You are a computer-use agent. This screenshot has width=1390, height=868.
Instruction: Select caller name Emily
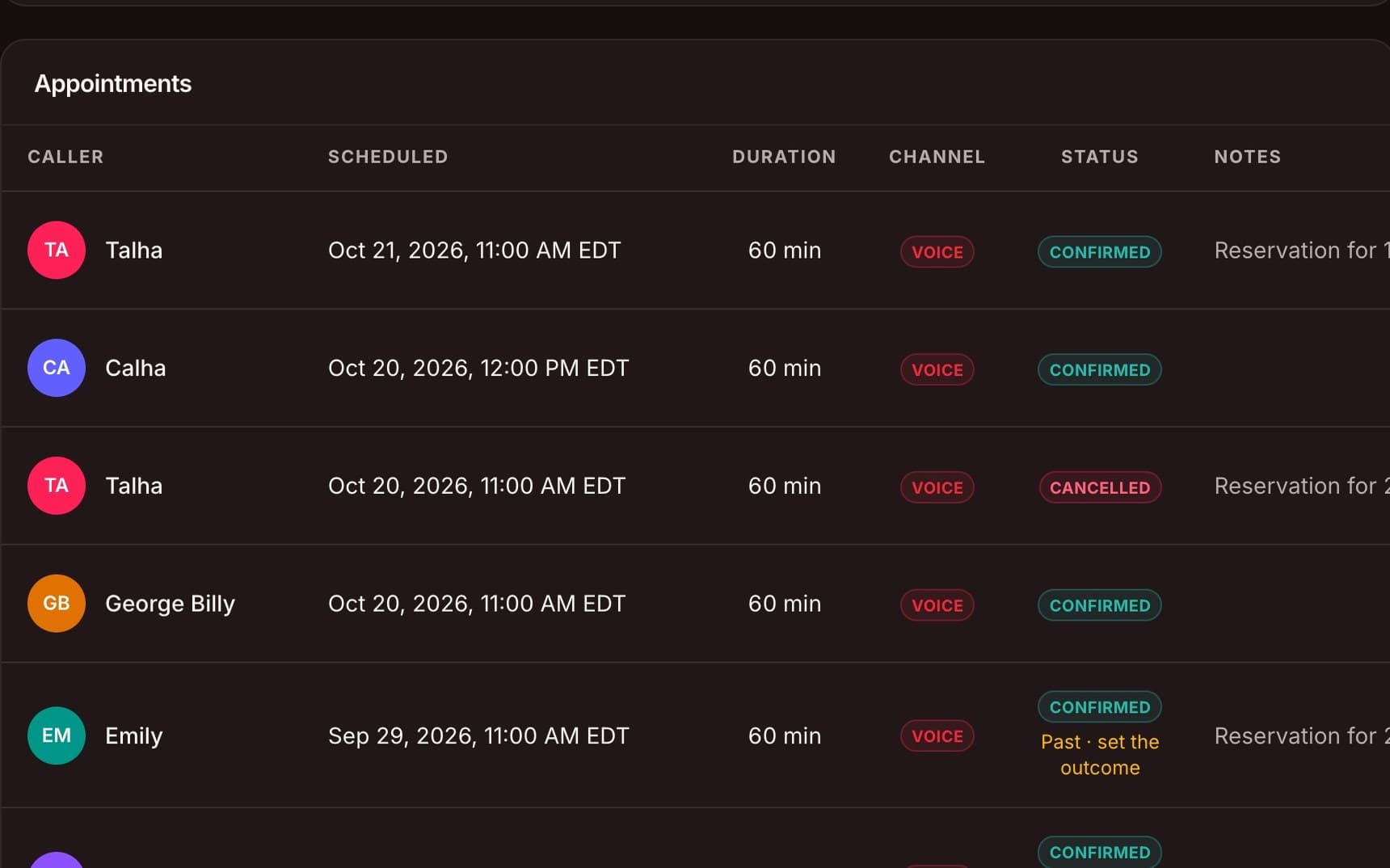[134, 735]
